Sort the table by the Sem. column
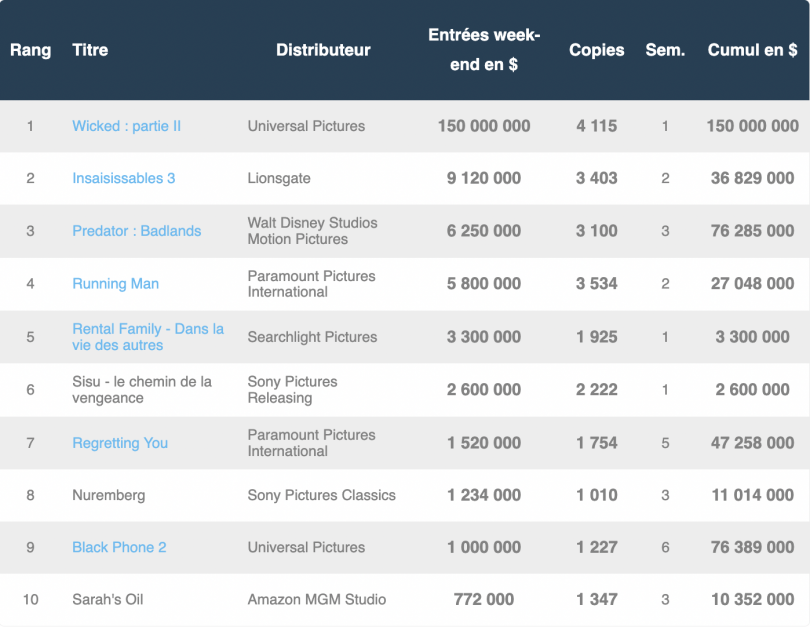 665,50
